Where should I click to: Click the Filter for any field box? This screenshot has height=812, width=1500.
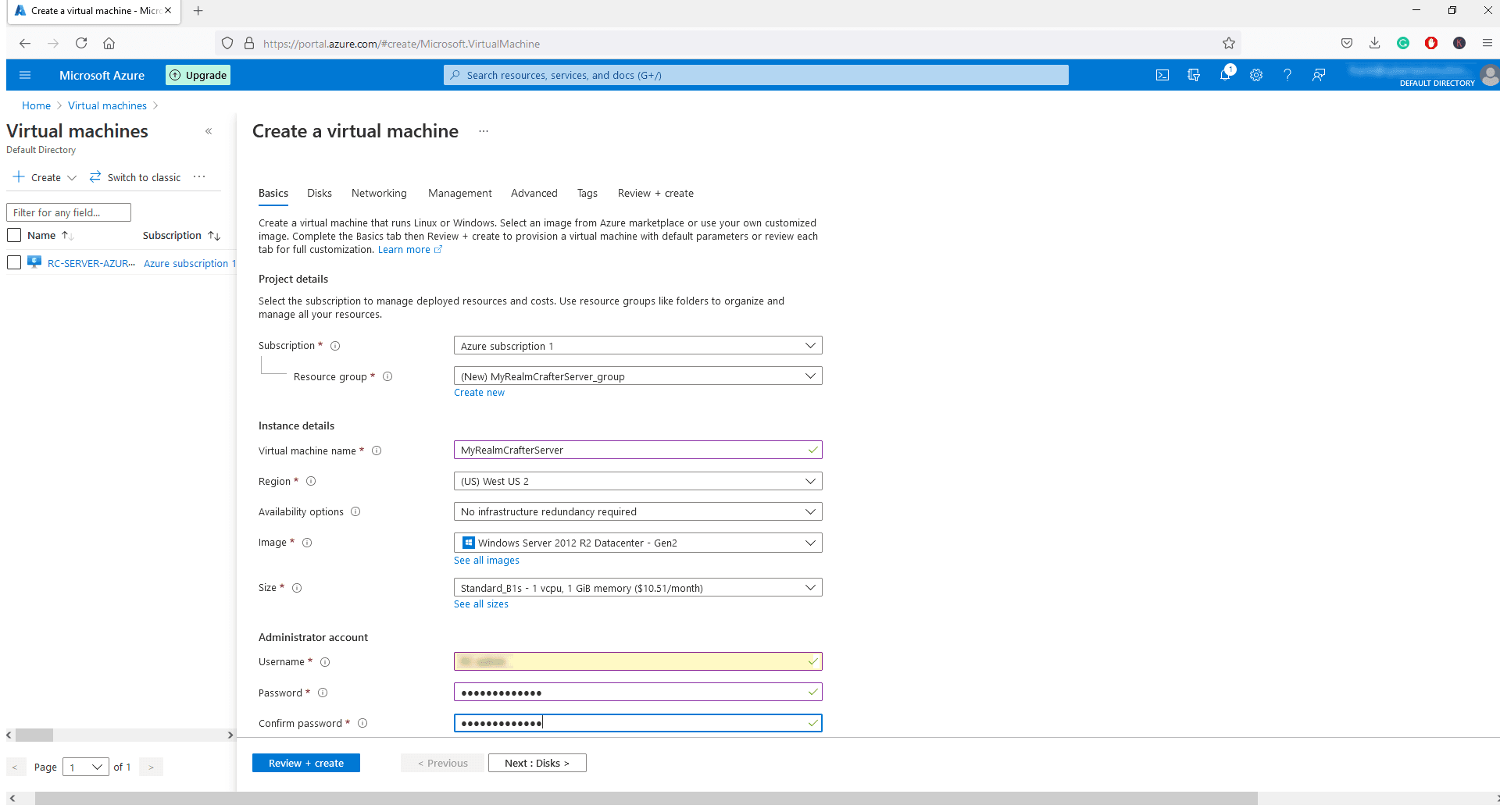pos(69,212)
